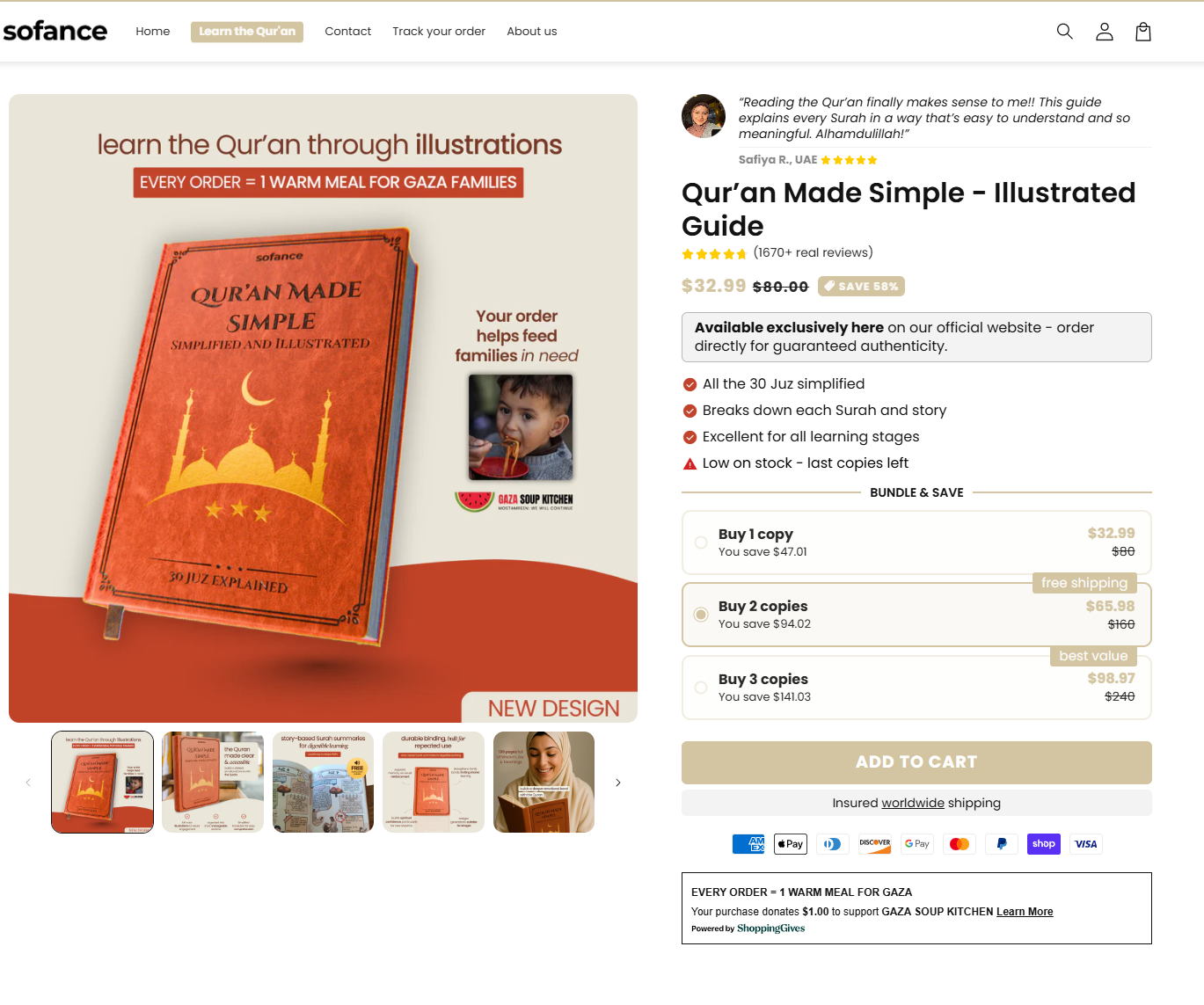This screenshot has width=1204, height=1005.
Task: Select the Buy 3 copies option
Action: [x=916, y=688]
